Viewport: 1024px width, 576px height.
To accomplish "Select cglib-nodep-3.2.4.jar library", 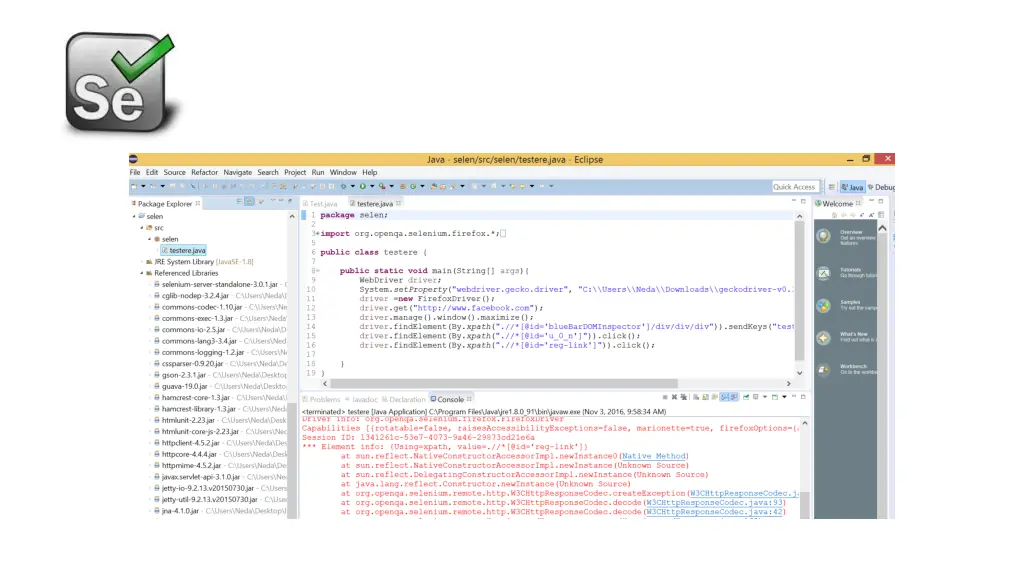I will pos(195,296).
